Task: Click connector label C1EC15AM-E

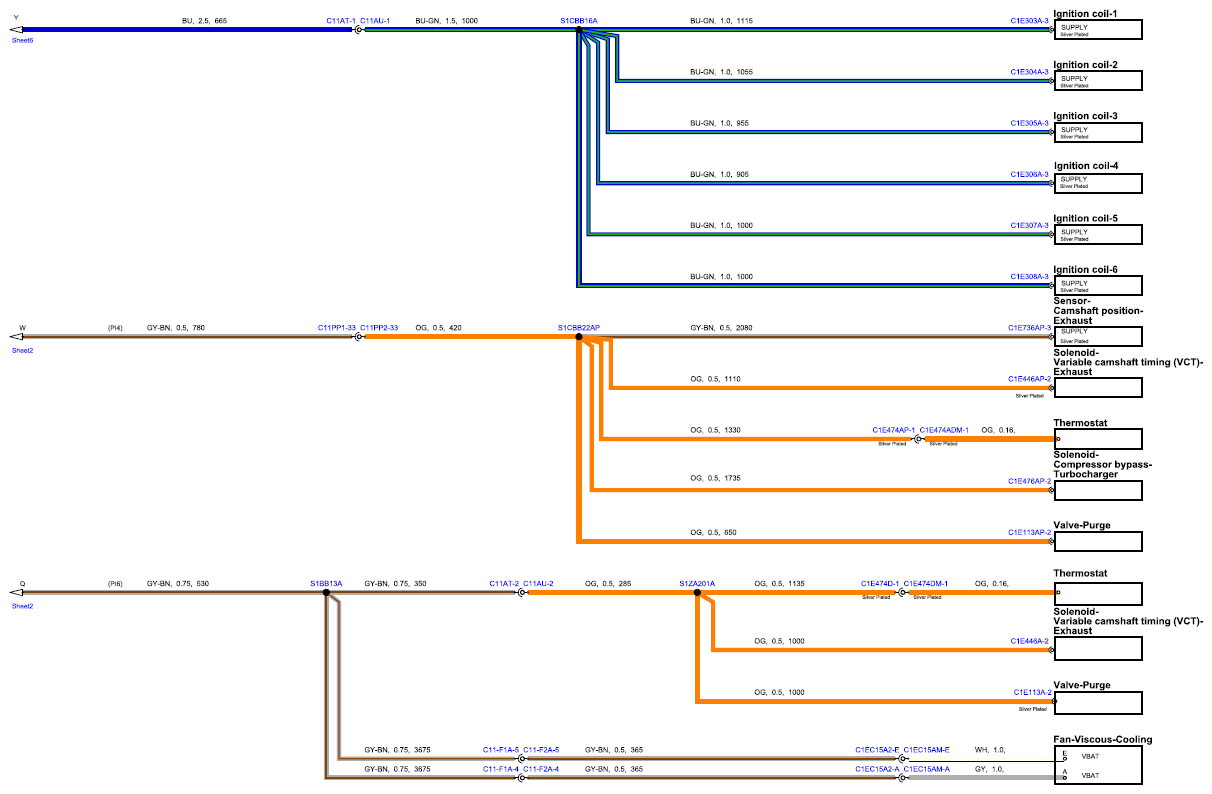Action: point(927,749)
